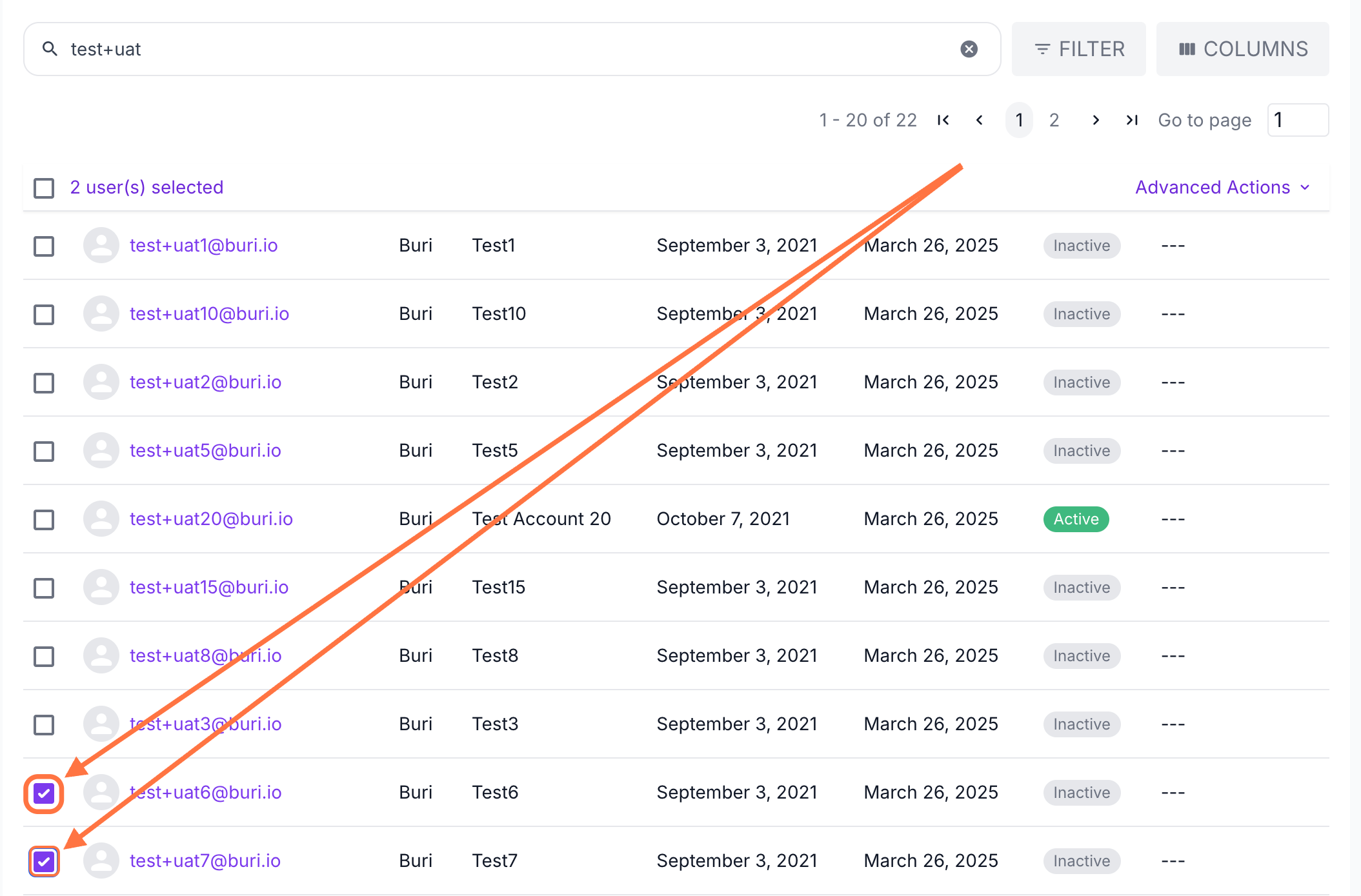Jump to first page icon
The image size is (1361, 896).
tap(943, 120)
